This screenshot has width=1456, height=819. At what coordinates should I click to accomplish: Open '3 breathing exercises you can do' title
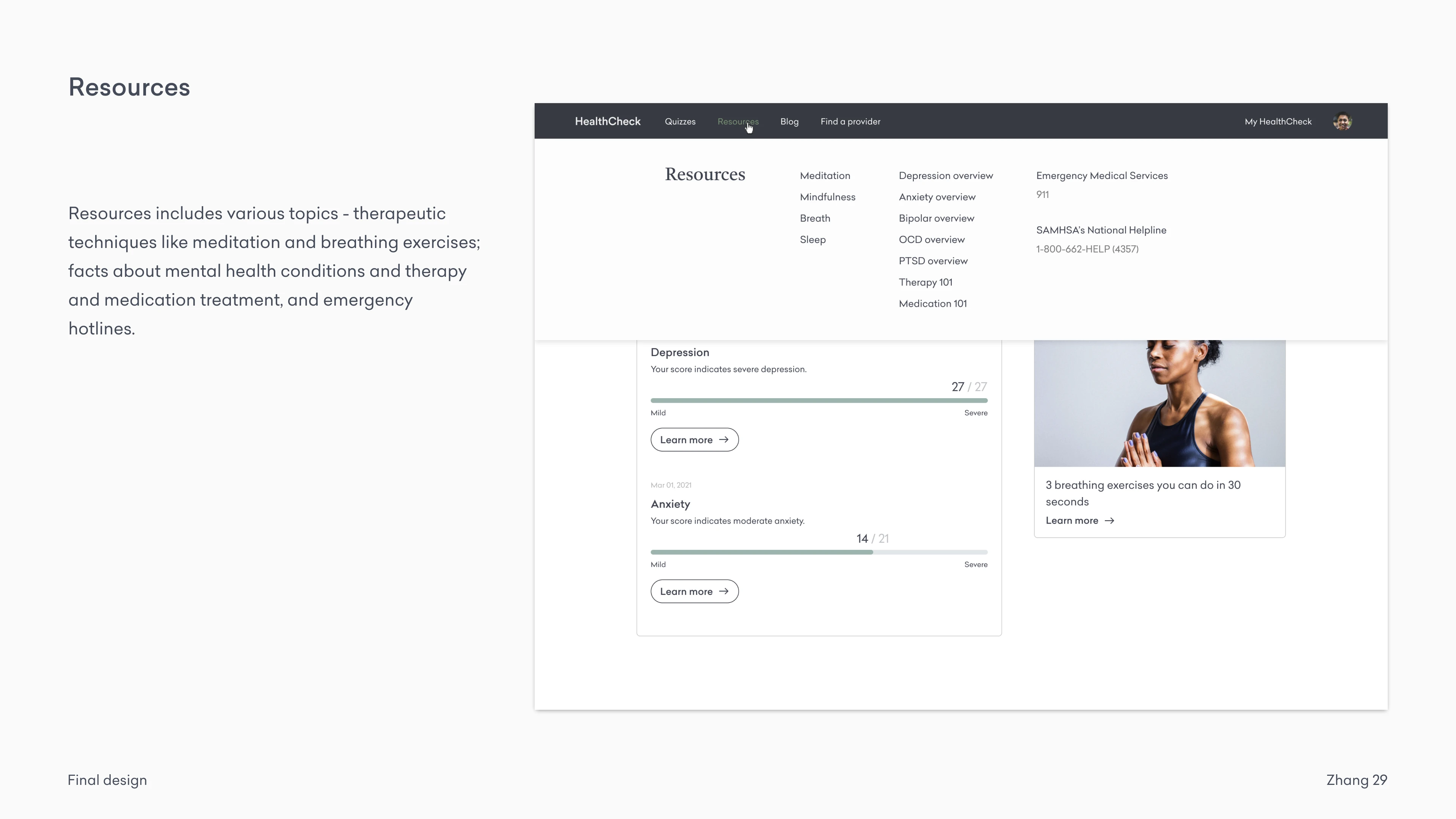(1143, 493)
